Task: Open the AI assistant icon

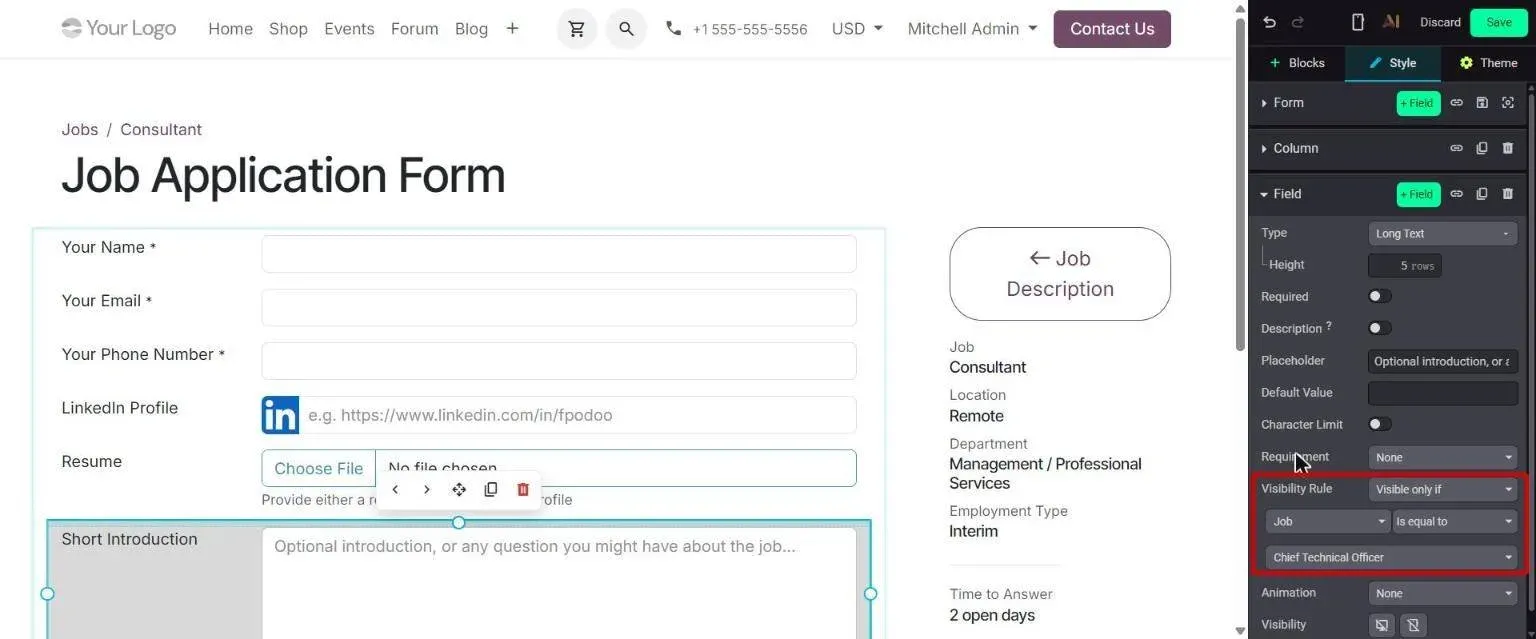Action: point(1390,22)
